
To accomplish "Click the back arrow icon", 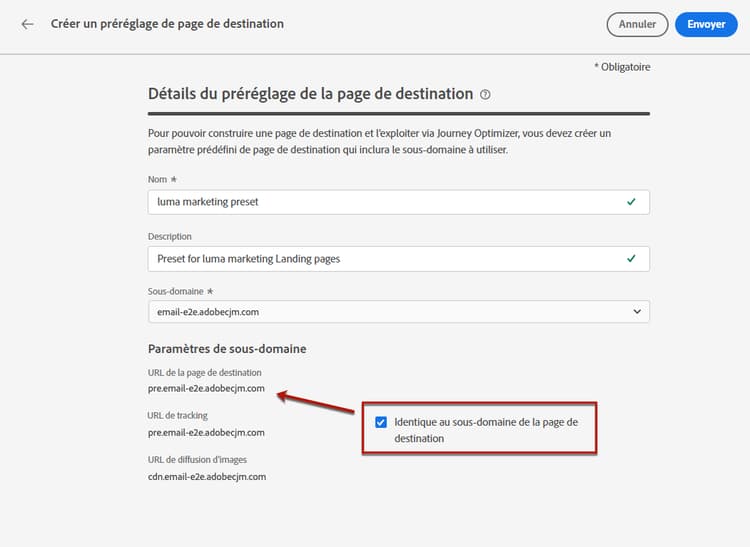I will click(x=27, y=23).
